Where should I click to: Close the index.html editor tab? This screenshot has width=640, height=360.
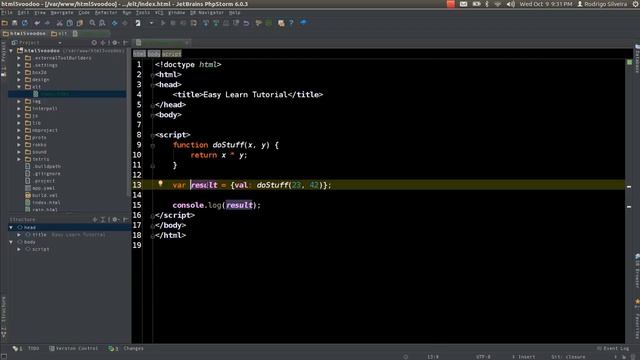tap(187, 42)
